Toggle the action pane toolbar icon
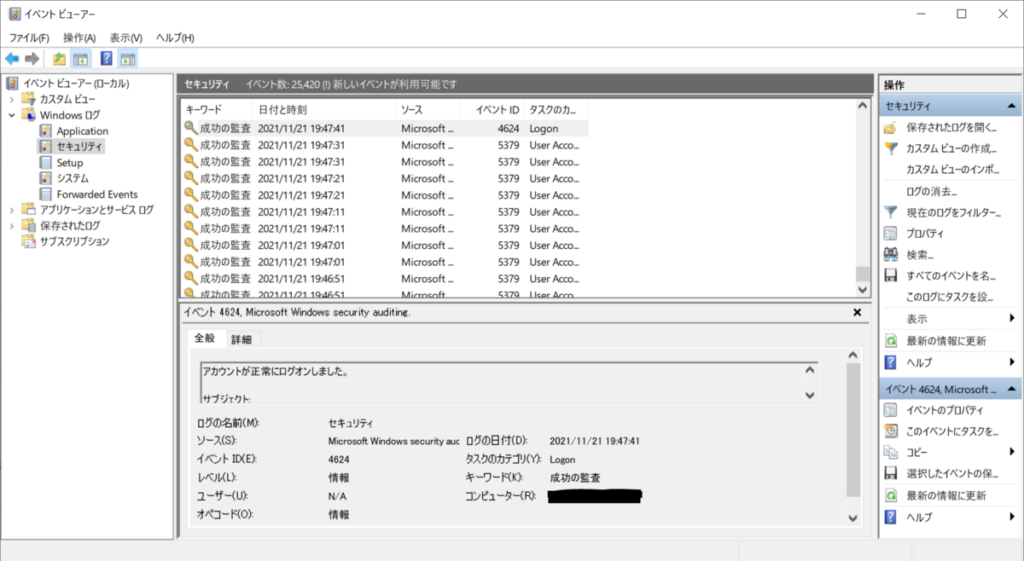The image size is (1024, 561). [128, 59]
